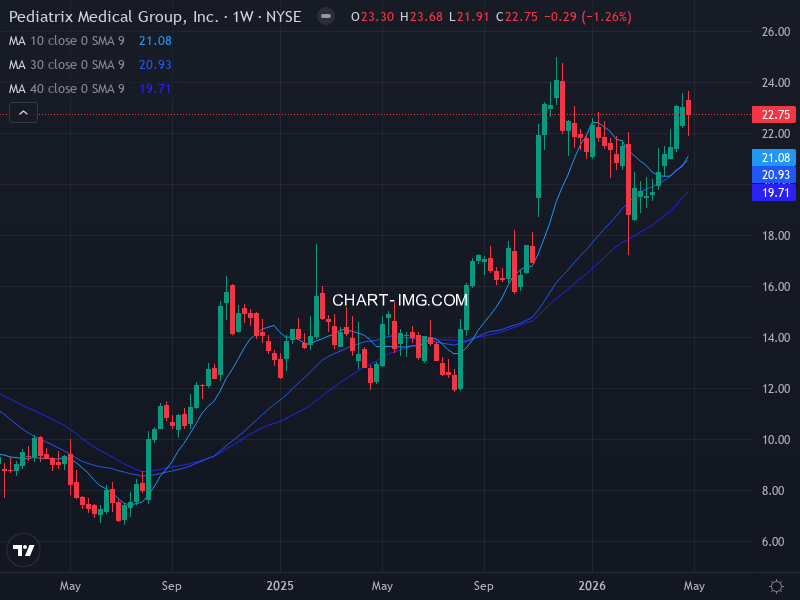Screen dimensions: 800x600
Task: Click current price label 22.75
Action: tap(774, 114)
